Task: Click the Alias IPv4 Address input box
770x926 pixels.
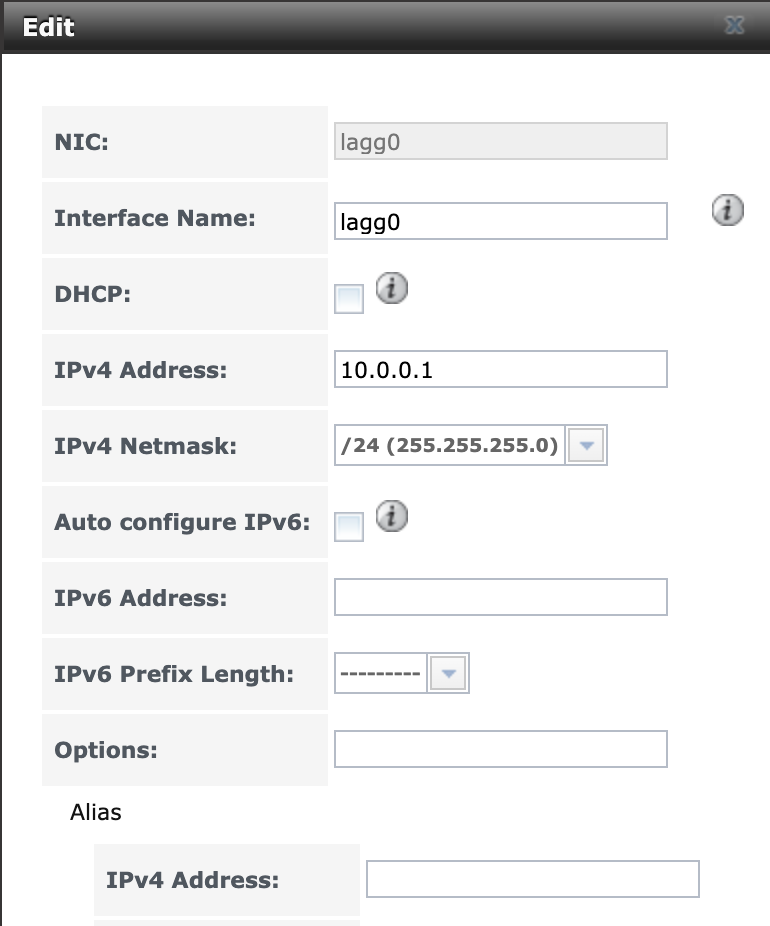Action: click(533, 879)
